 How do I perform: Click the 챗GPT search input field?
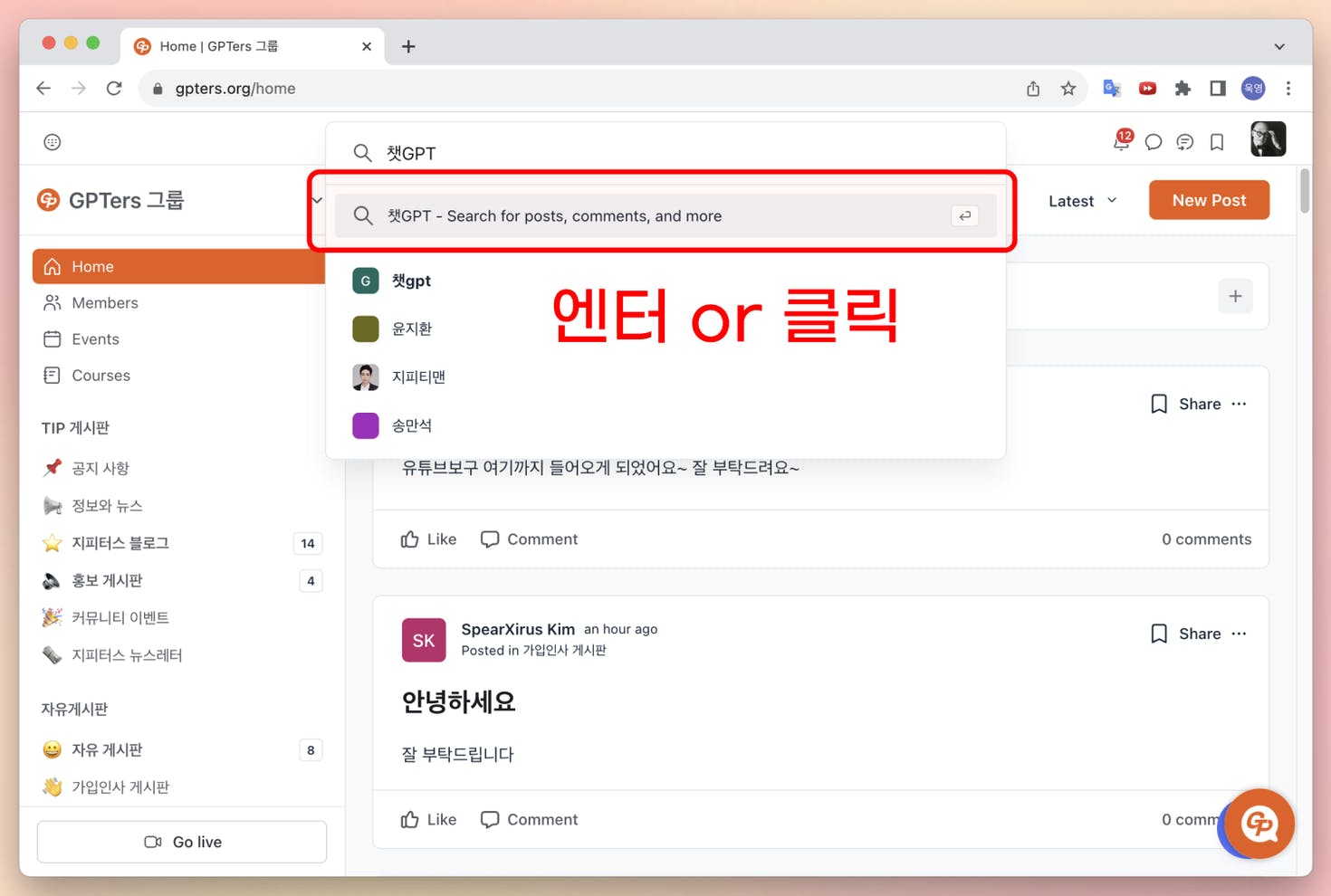665,153
